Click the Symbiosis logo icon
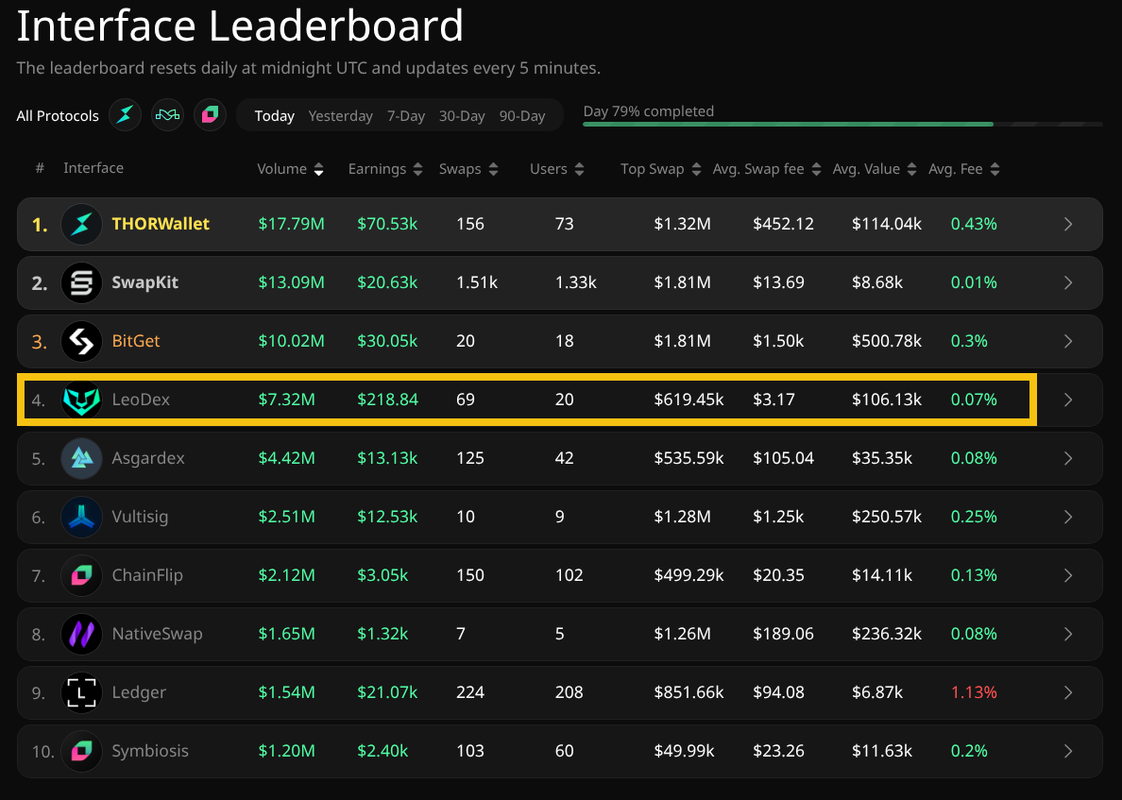 [81, 751]
